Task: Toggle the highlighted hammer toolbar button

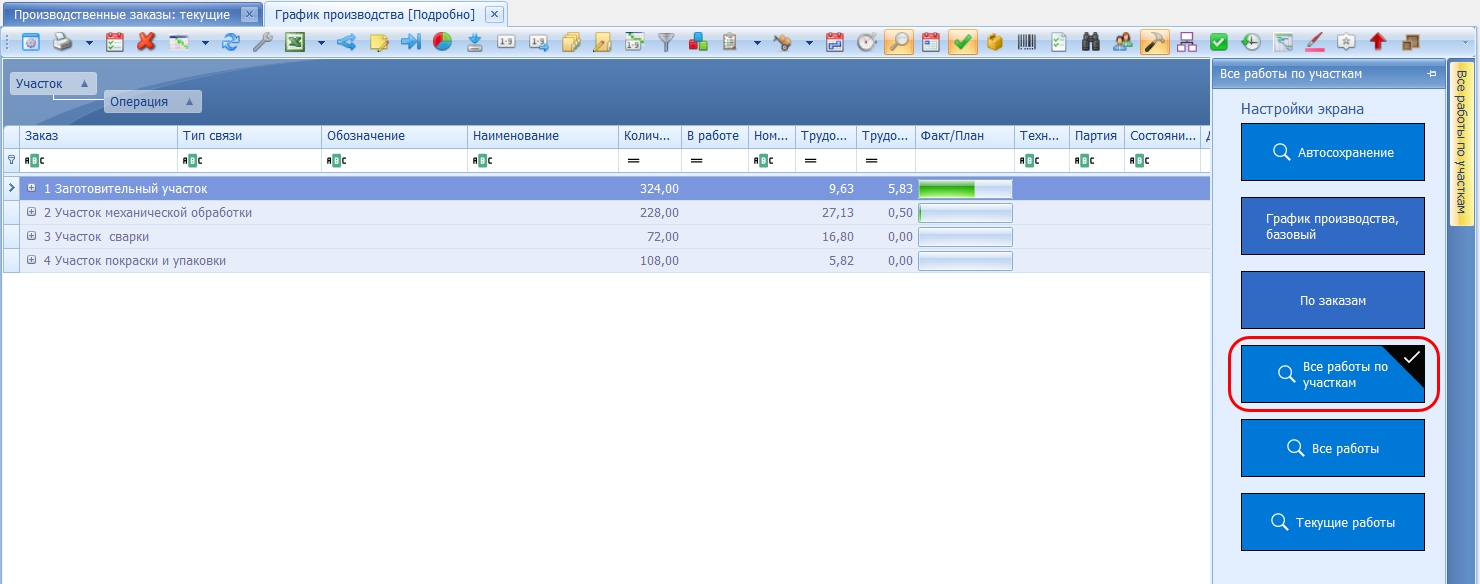Action: pyautogui.click(x=1154, y=42)
